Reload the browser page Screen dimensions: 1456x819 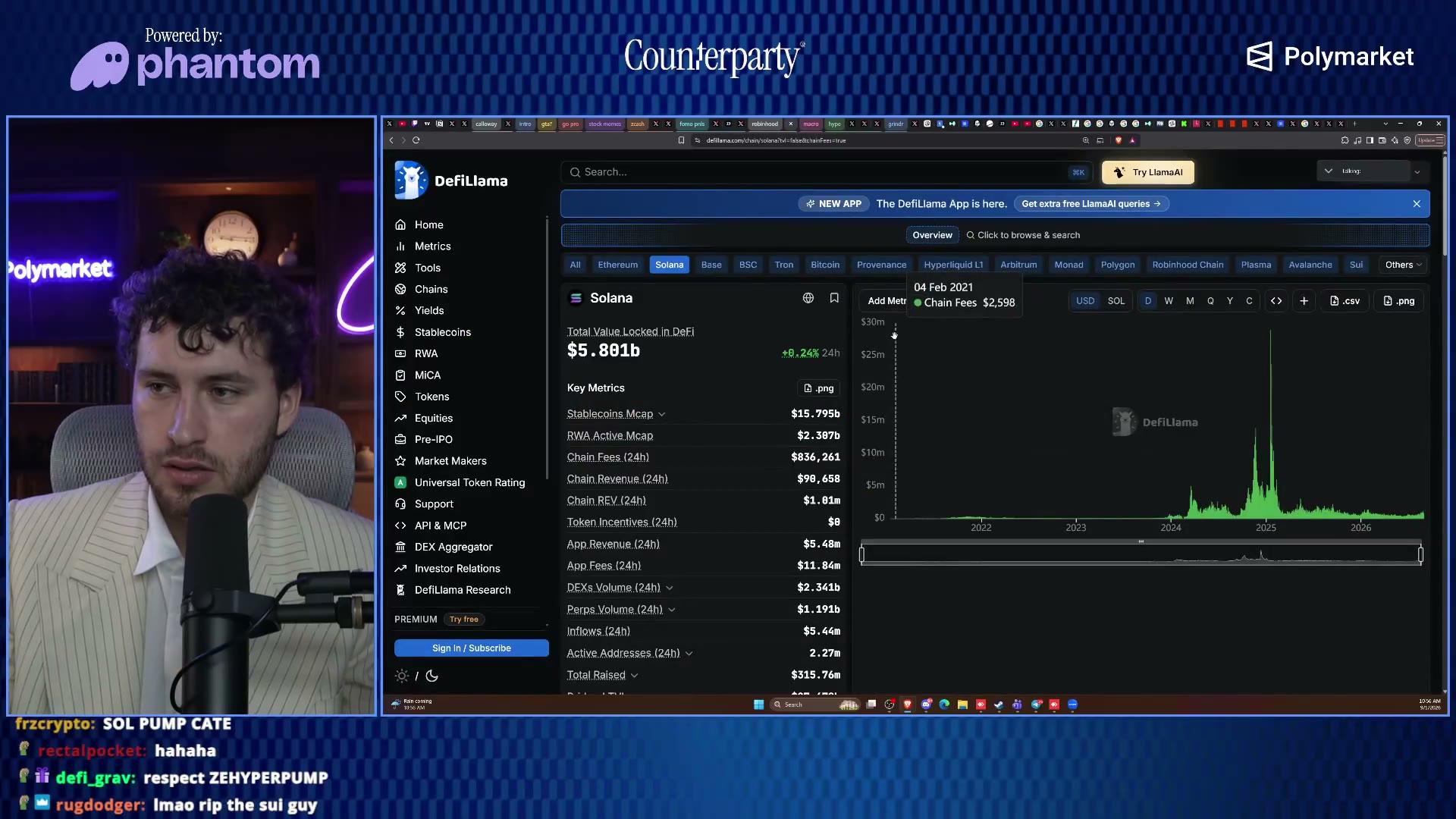(416, 140)
